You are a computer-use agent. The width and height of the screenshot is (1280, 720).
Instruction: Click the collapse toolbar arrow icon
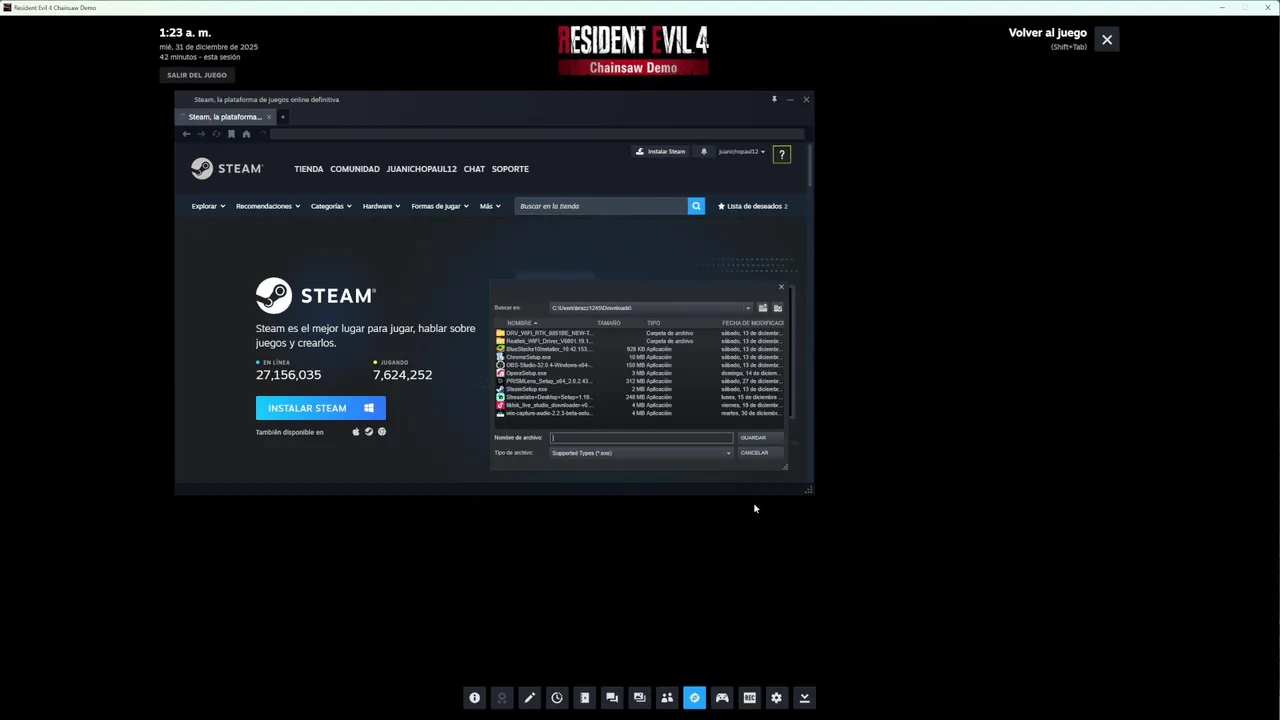804,698
